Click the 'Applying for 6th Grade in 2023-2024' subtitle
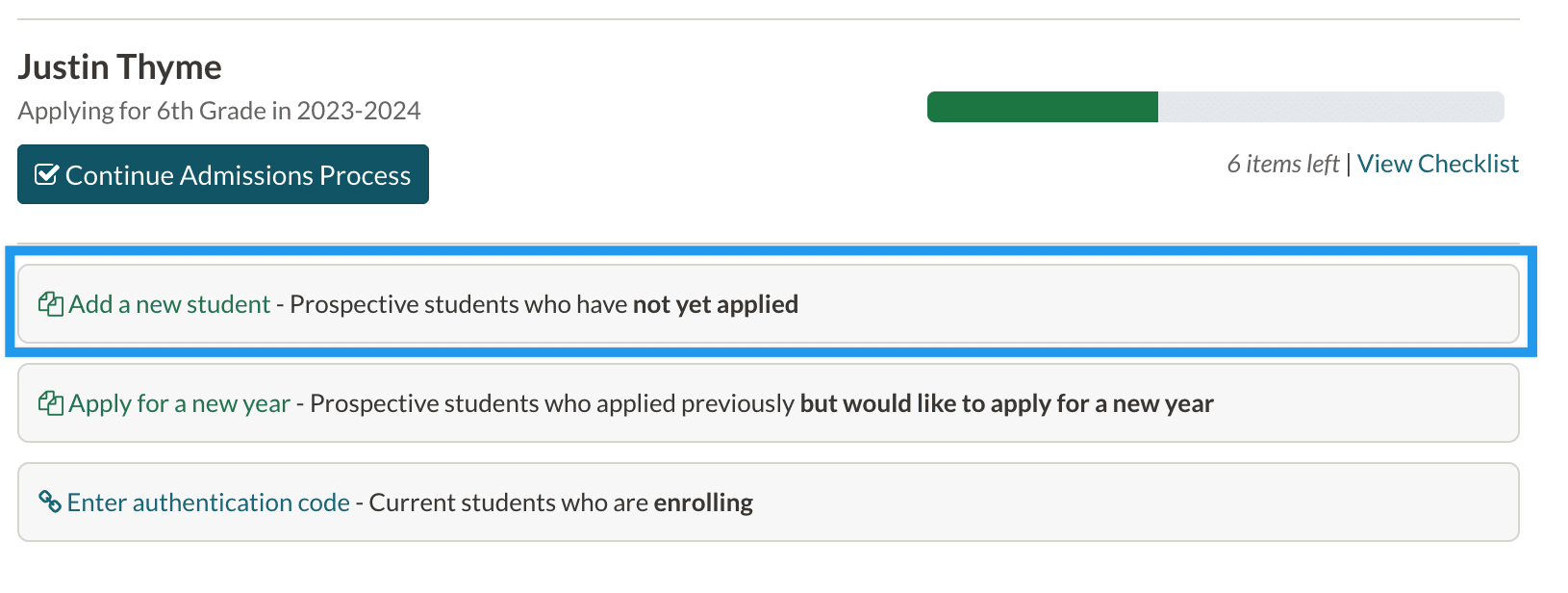This screenshot has width=1568, height=593. point(219,111)
